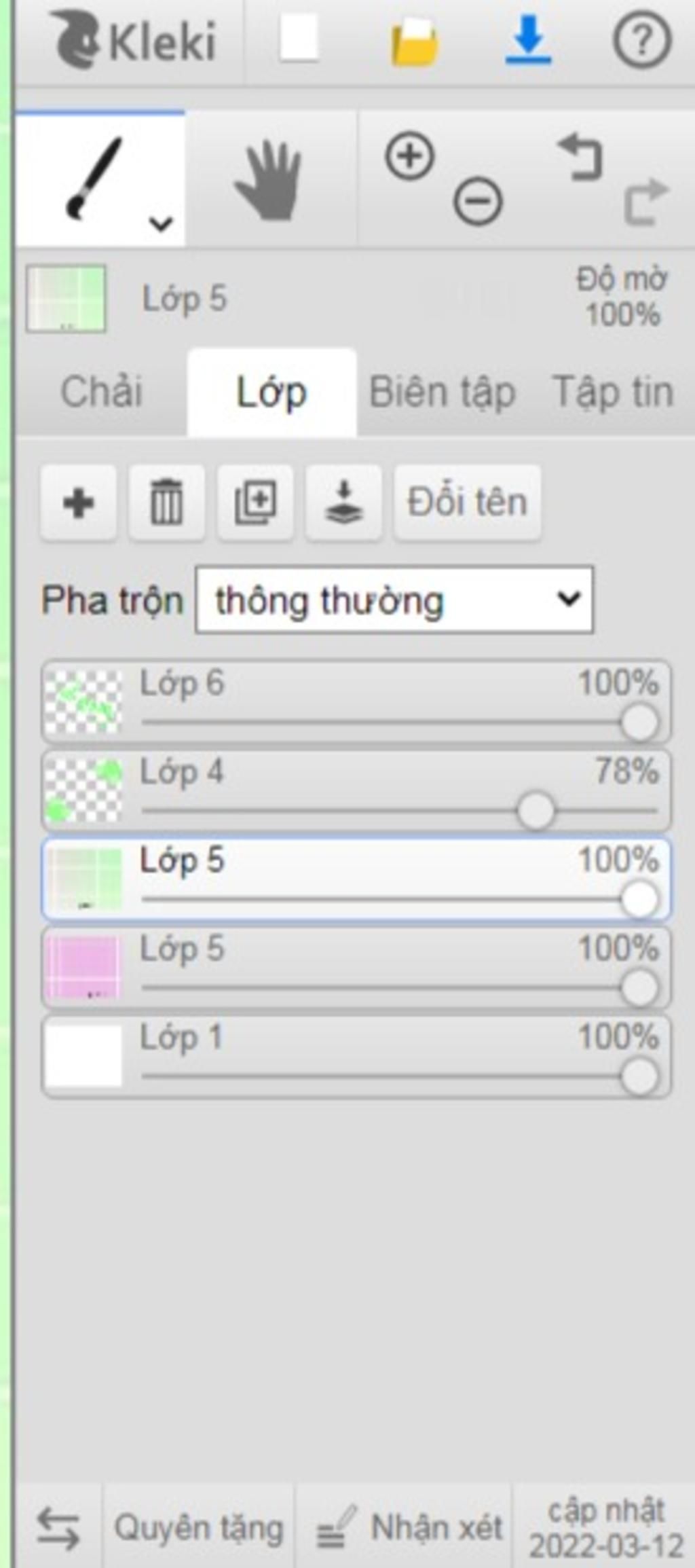The image size is (695, 1568).
Task: Switch to the Biên tập tab
Action: click(443, 392)
